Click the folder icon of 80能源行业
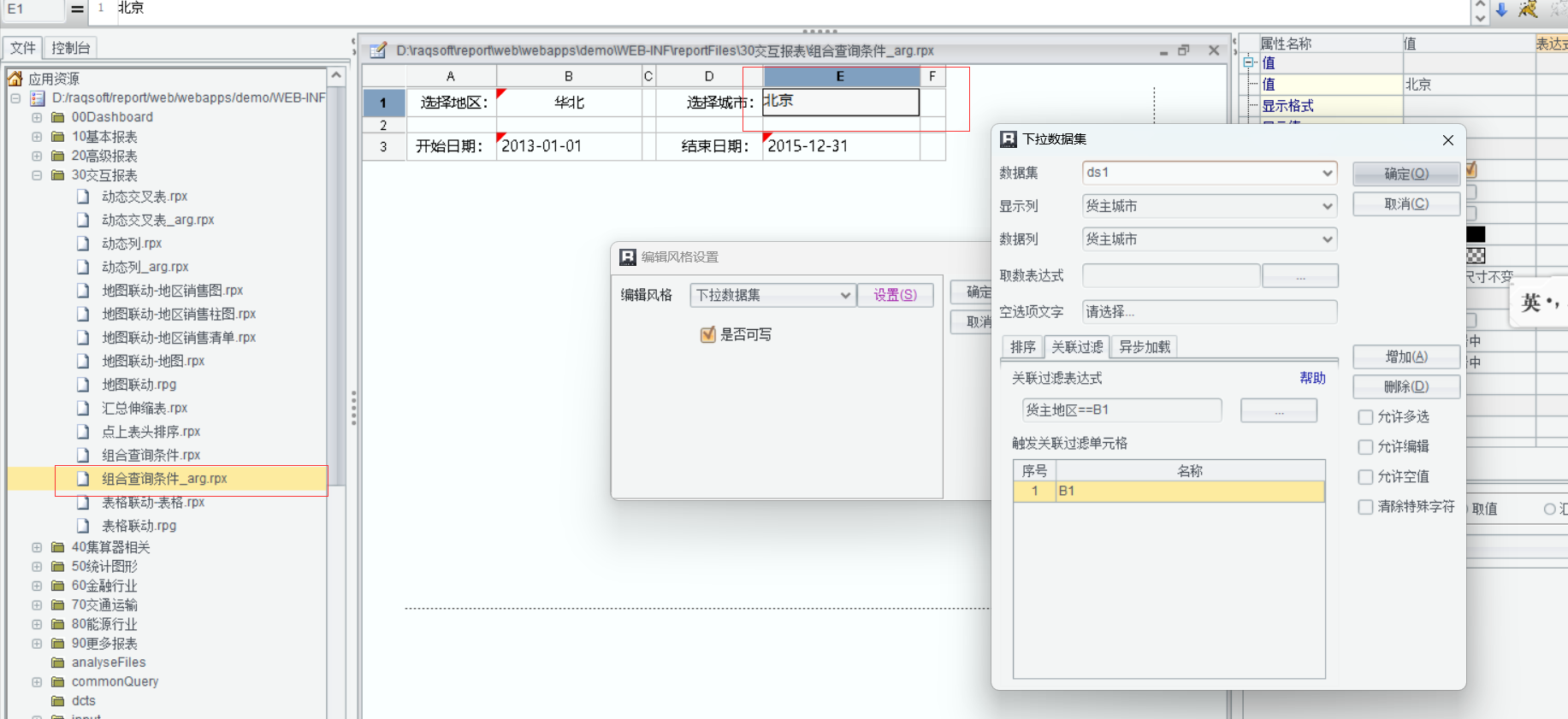This screenshot has width=1568, height=719. pyautogui.click(x=58, y=624)
